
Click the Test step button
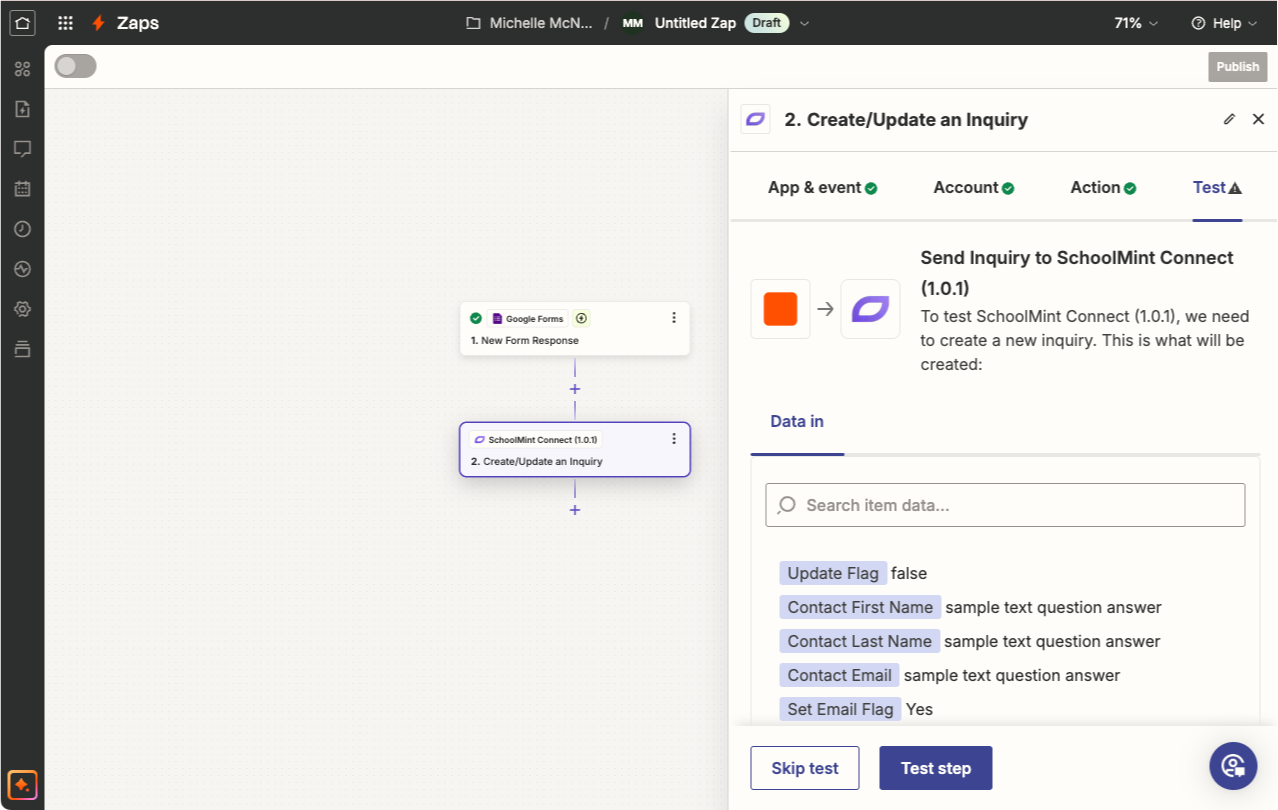point(936,768)
